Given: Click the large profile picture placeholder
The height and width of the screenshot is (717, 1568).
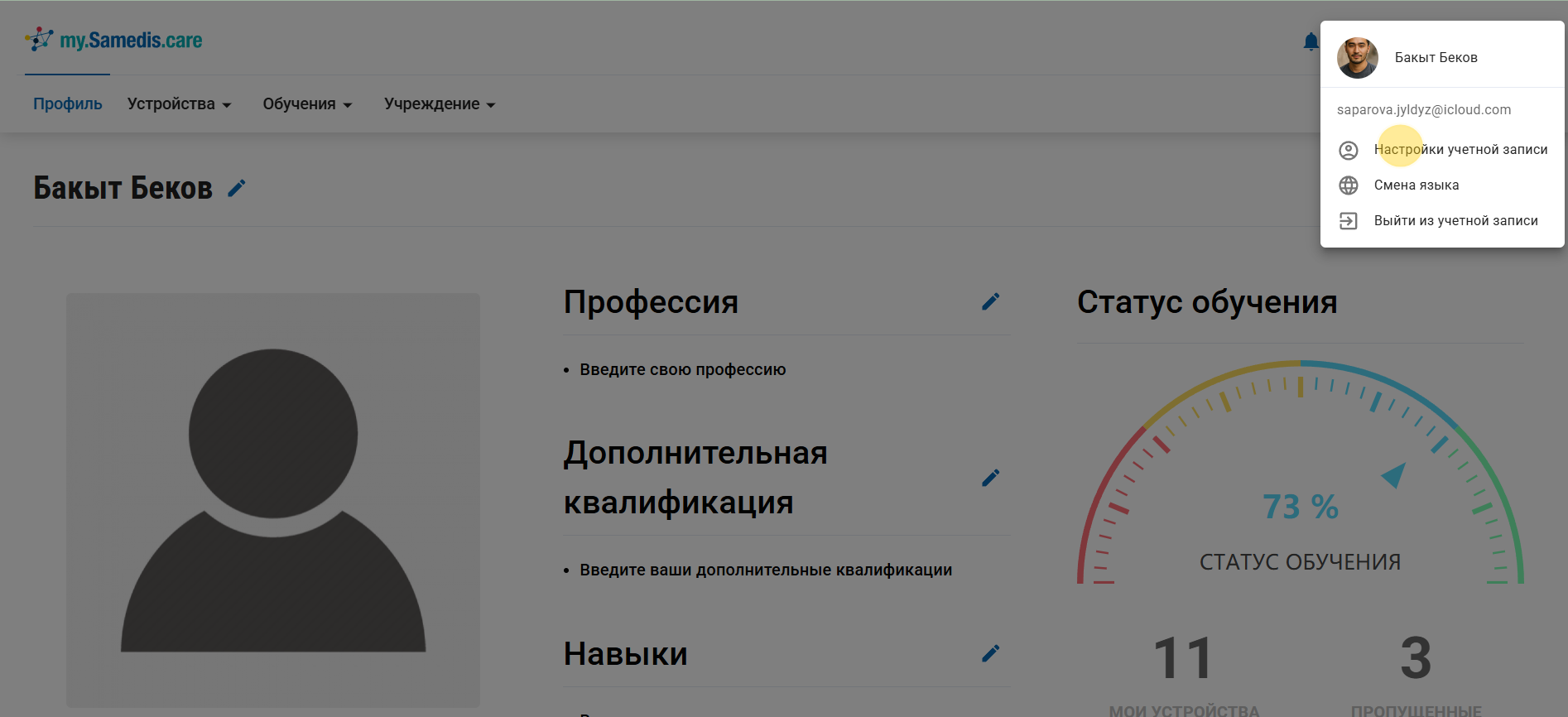Looking at the screenshot, I should click(x=273, y=499).
